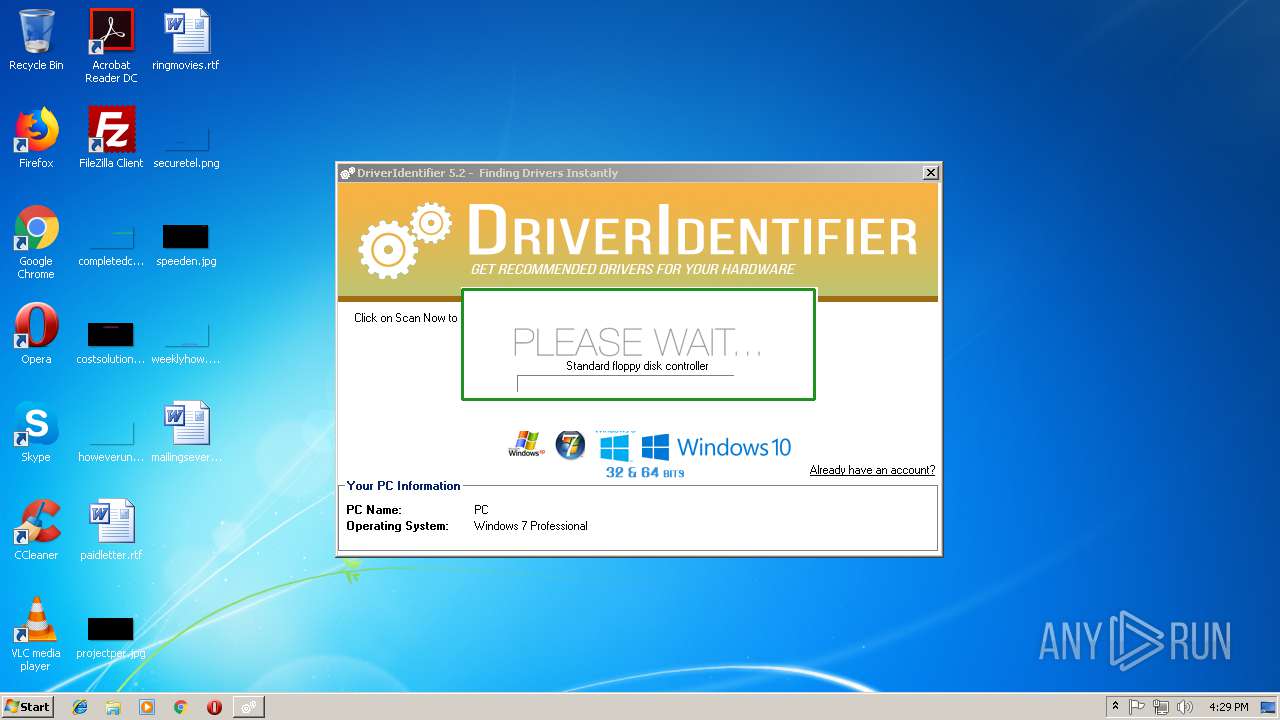
Task: Open Google Chrome desktop shortcut
Action: (x=36, y=242)
